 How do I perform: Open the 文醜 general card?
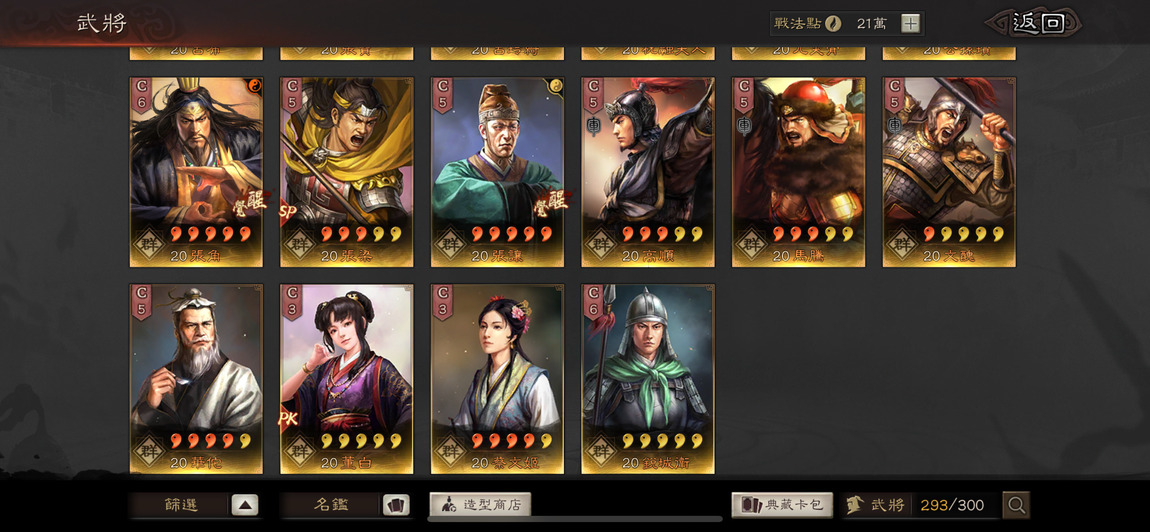[x=949, y=172]
